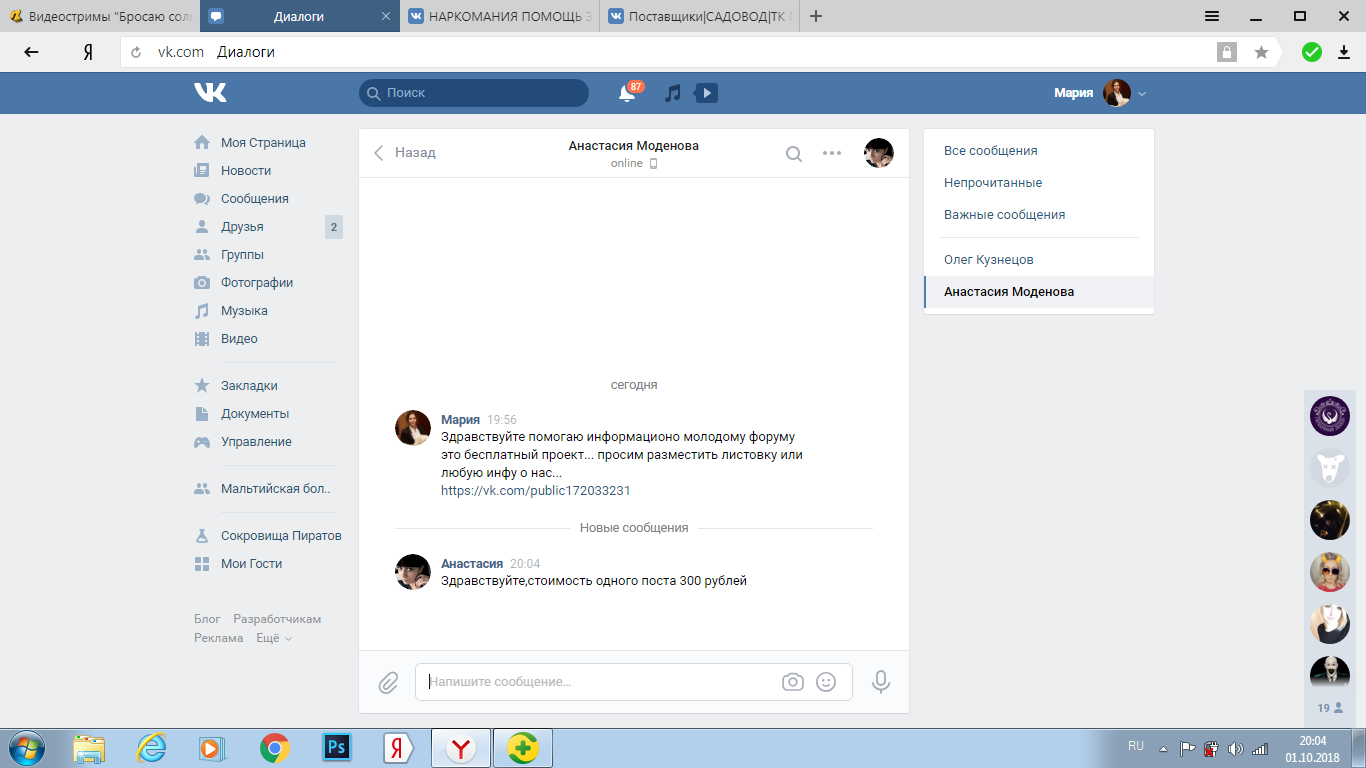
Task: Click the paperclip attachment icon
Action: (388, 682)
